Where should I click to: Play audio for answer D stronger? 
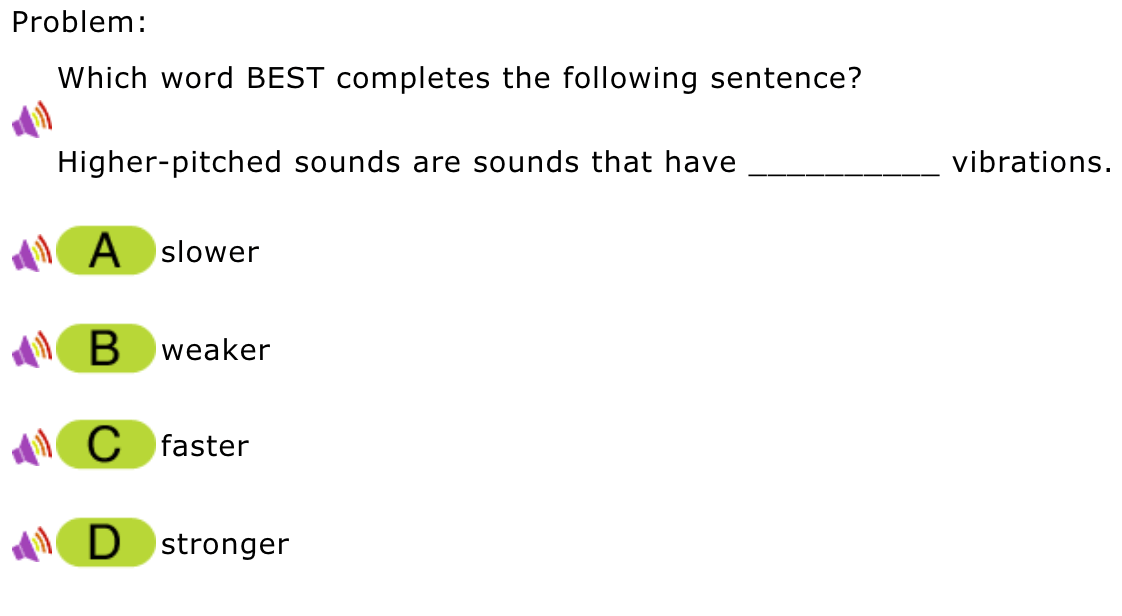[32, 544]
